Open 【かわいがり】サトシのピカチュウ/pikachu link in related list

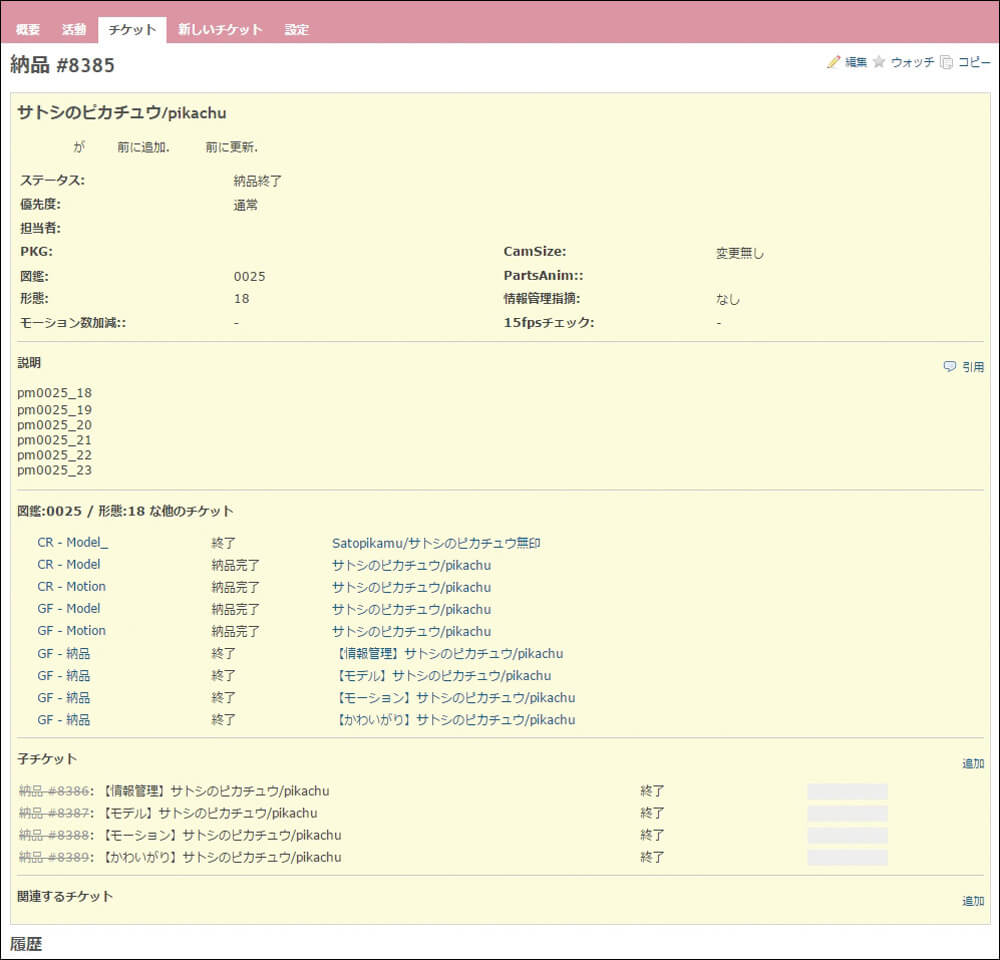(x=455, y=720)
